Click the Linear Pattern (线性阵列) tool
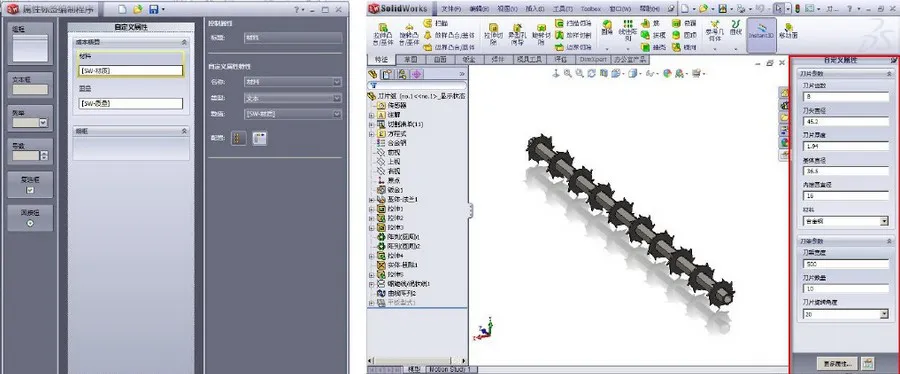Viewport: 900px width, 374px height. tap(629, 30)
